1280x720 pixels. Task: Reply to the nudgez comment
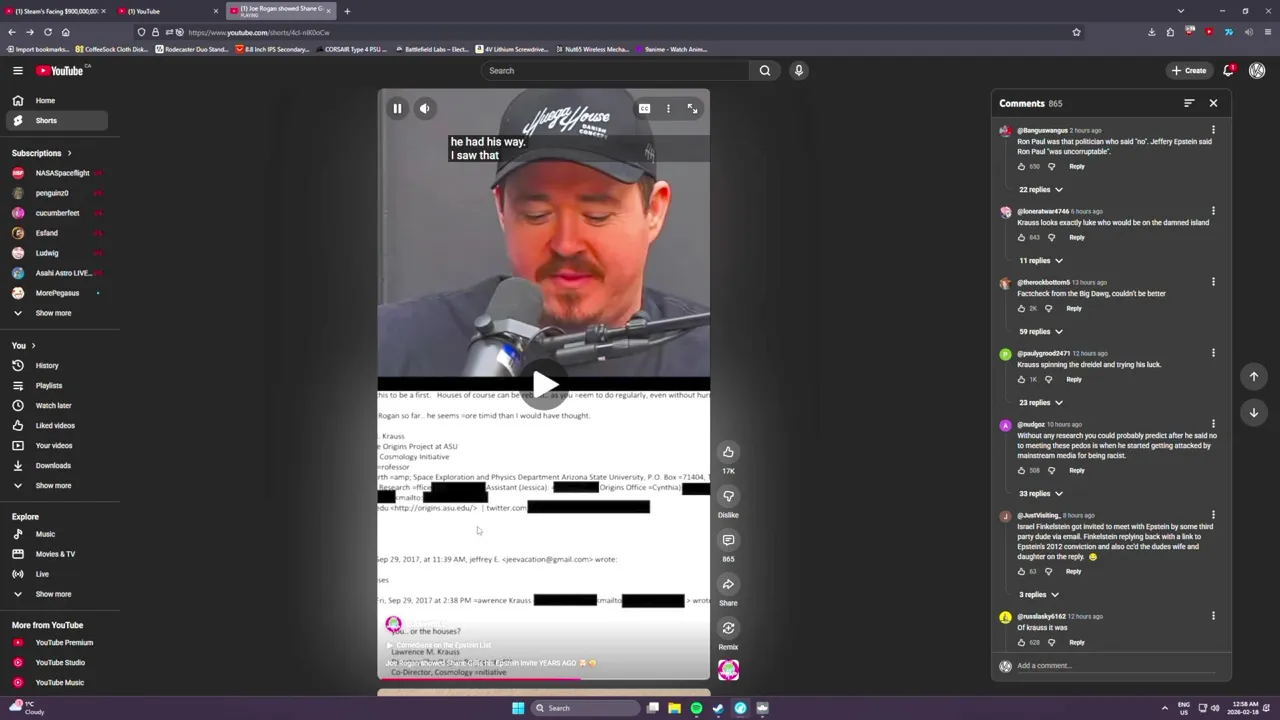(1077, 470)
